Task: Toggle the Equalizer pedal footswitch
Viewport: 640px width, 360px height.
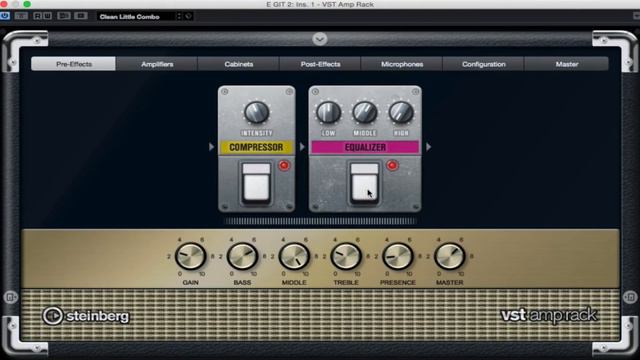Action: [364, 183]
